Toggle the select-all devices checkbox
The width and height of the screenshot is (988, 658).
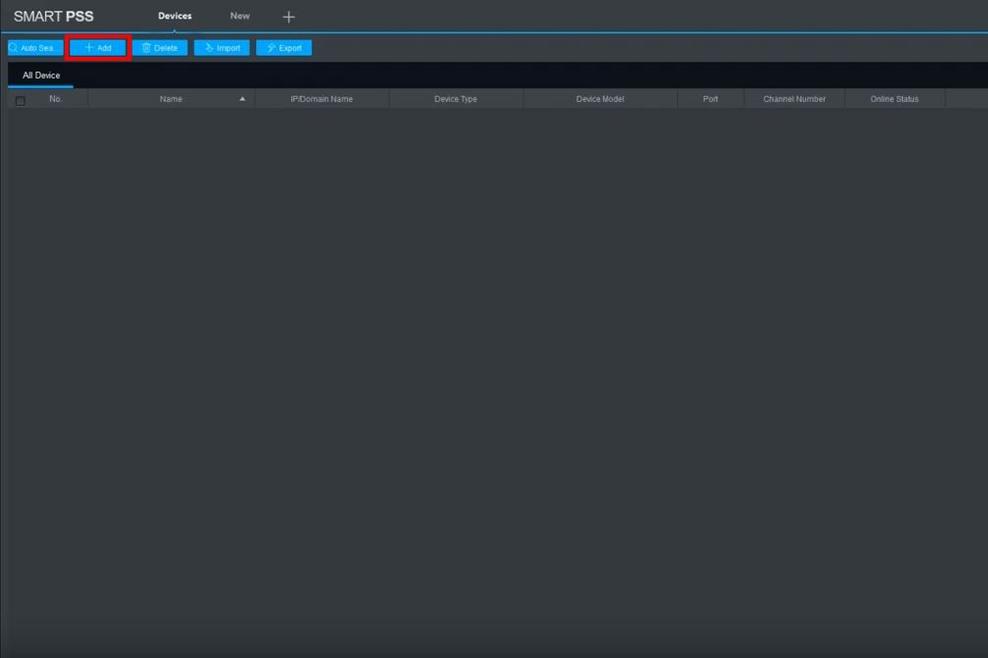tap(20, 100)
